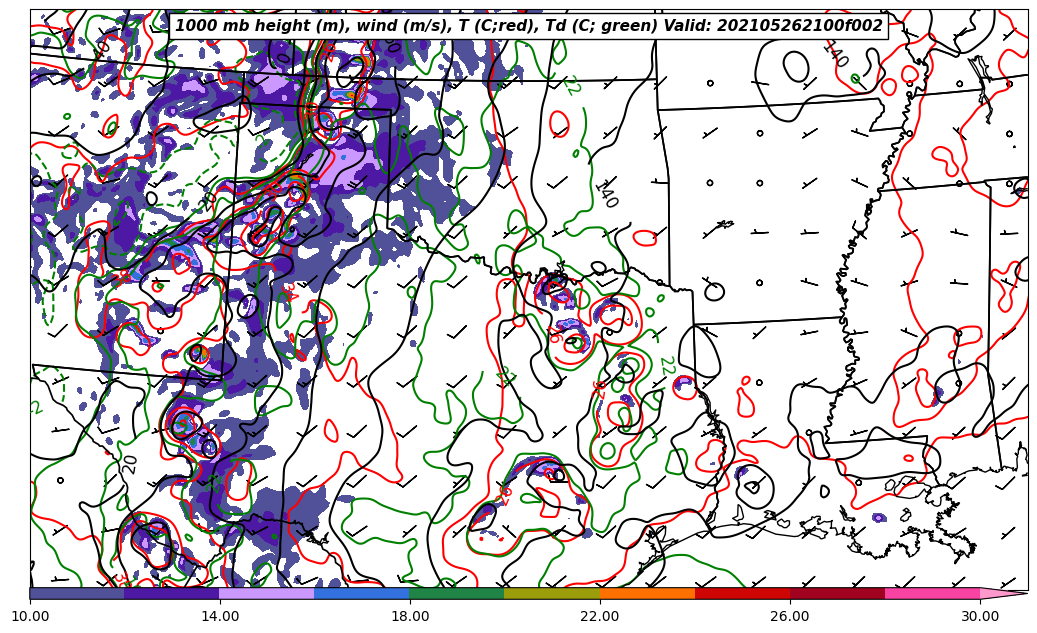Image resolution: width=1037 pixels, height=633 pixels.
Task: Click the 22.00 colorbar tick label
Action: [600, 616]
